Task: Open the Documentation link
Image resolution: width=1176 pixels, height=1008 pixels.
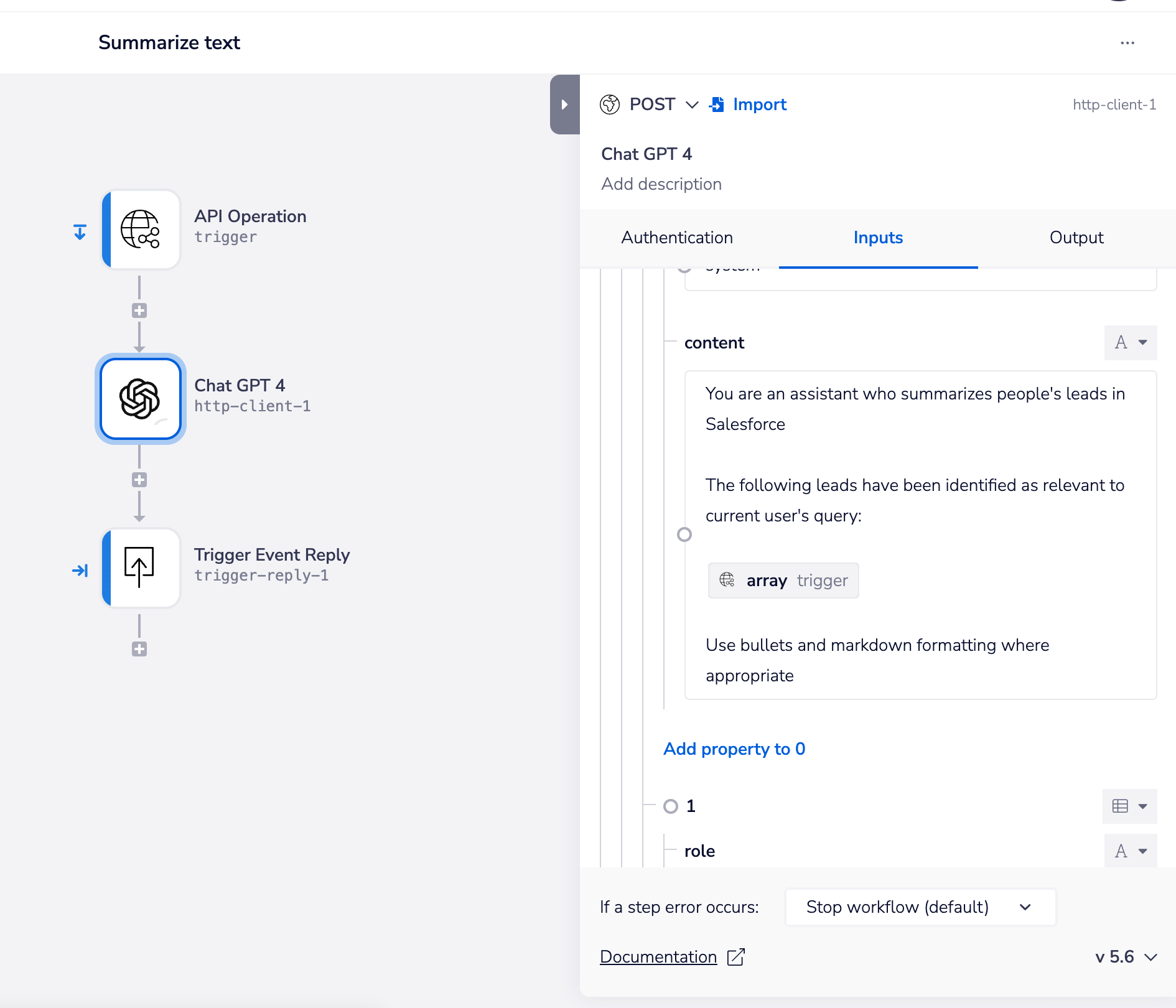Action: point(658,957)
